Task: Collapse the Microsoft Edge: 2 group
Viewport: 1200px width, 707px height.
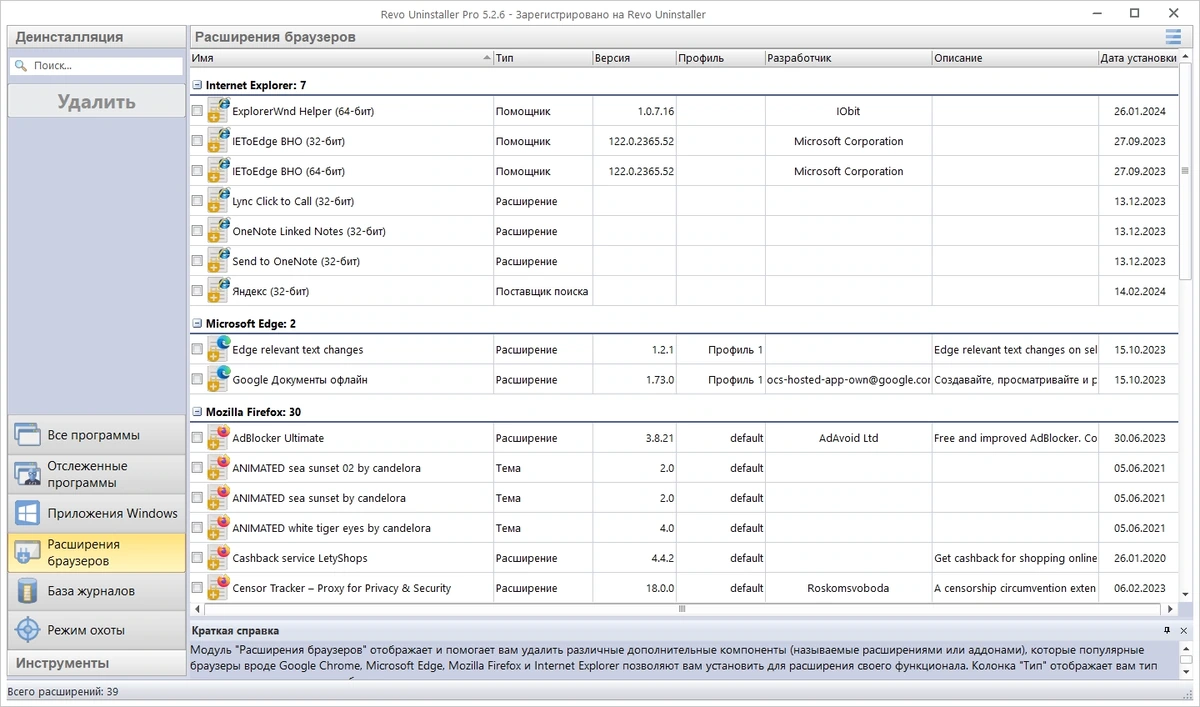Action: coord(197,323)
